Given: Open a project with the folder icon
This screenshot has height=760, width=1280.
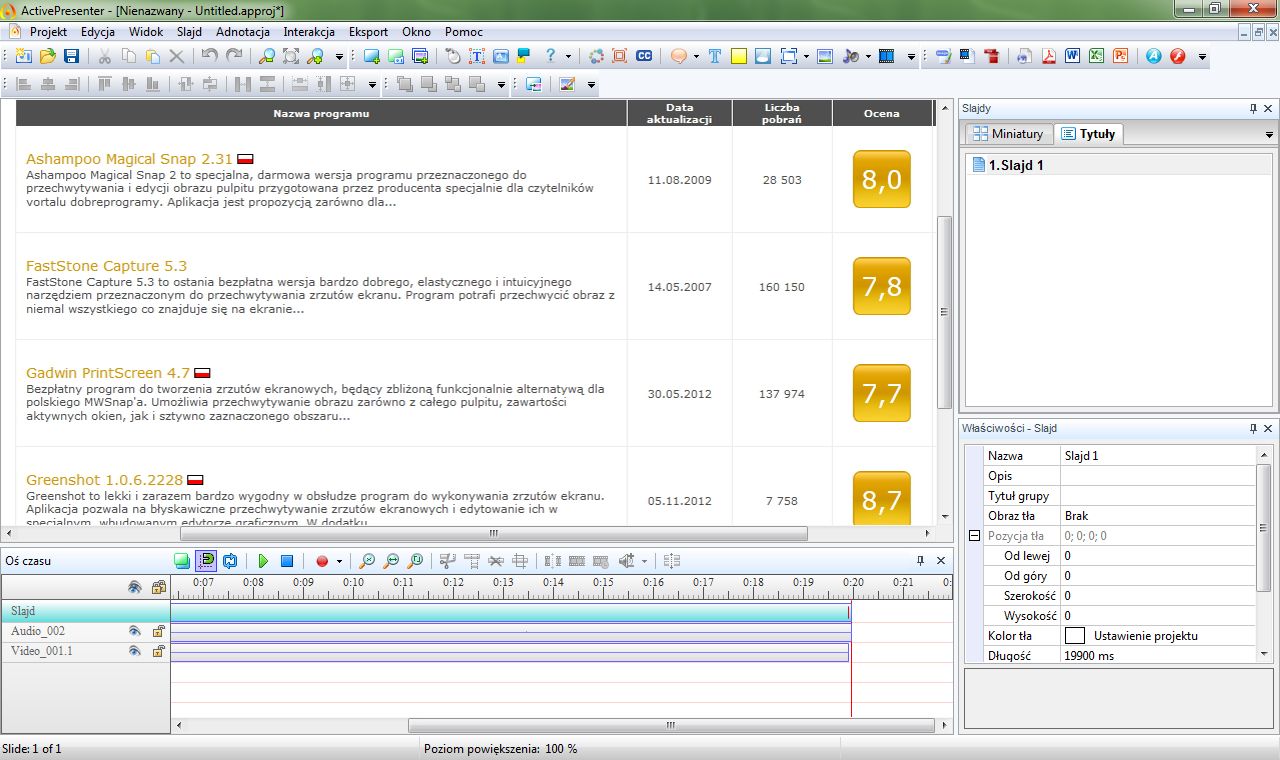Looking at the screenshot, I should tap(47, 57).
